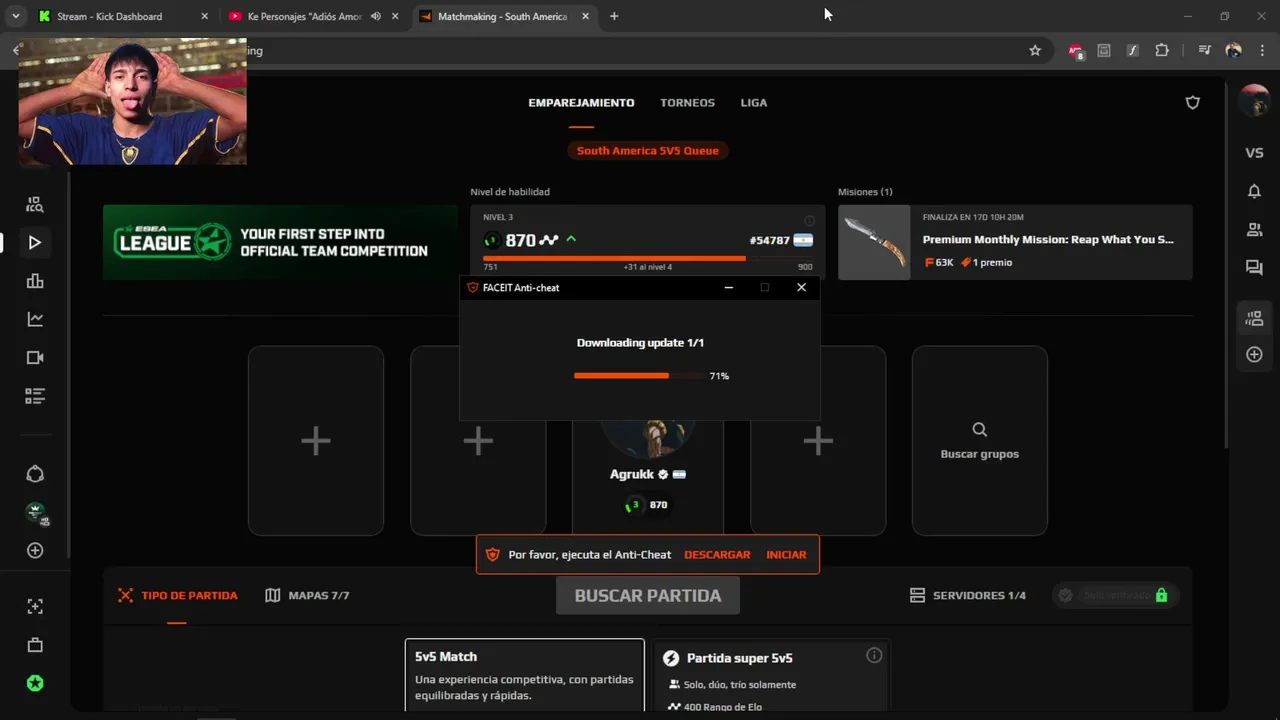Switch to LIGA tab
The image size is (1280, 720).
pyautogui.click(x=754, y=103)
